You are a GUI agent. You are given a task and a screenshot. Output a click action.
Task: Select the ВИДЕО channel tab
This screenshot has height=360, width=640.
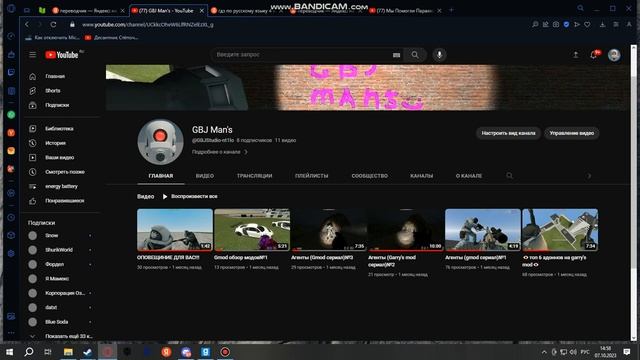coord(205,176)
